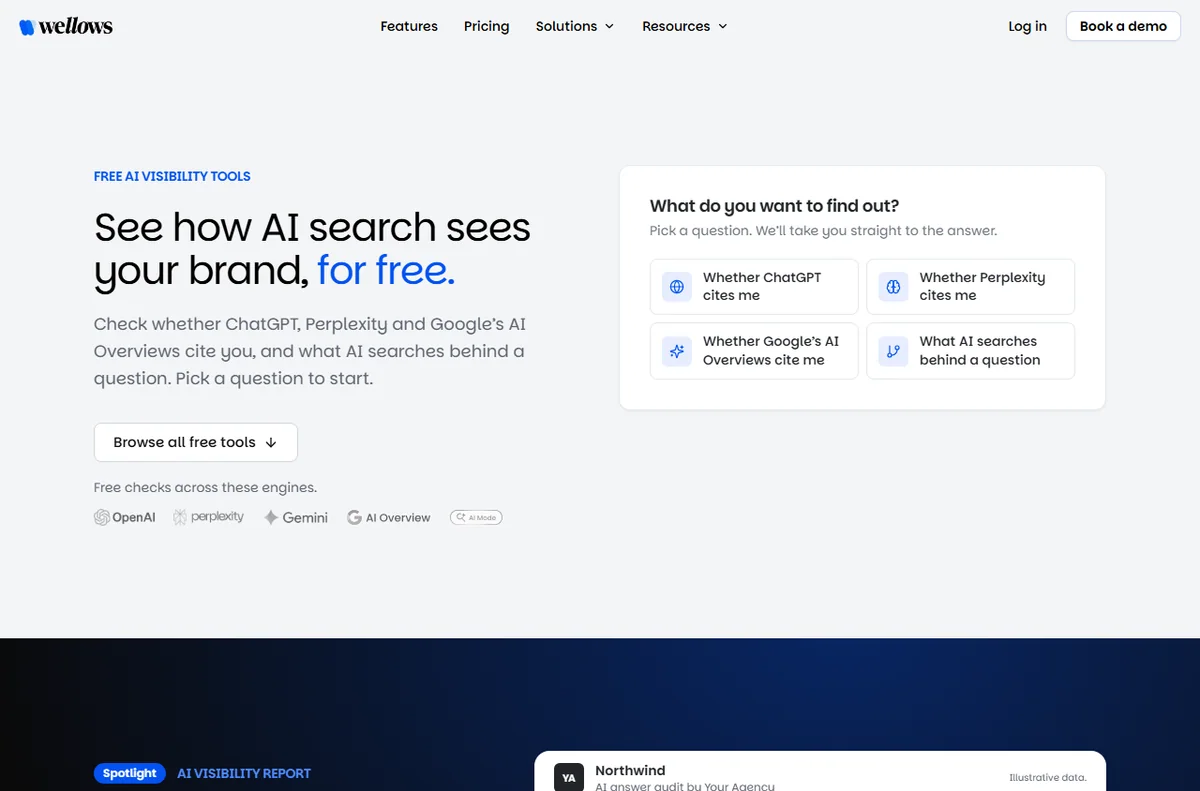The width and height of the screenshot is (1200, 791).
Task: Open the Wellows logo home link
Action: click(66, 27)
